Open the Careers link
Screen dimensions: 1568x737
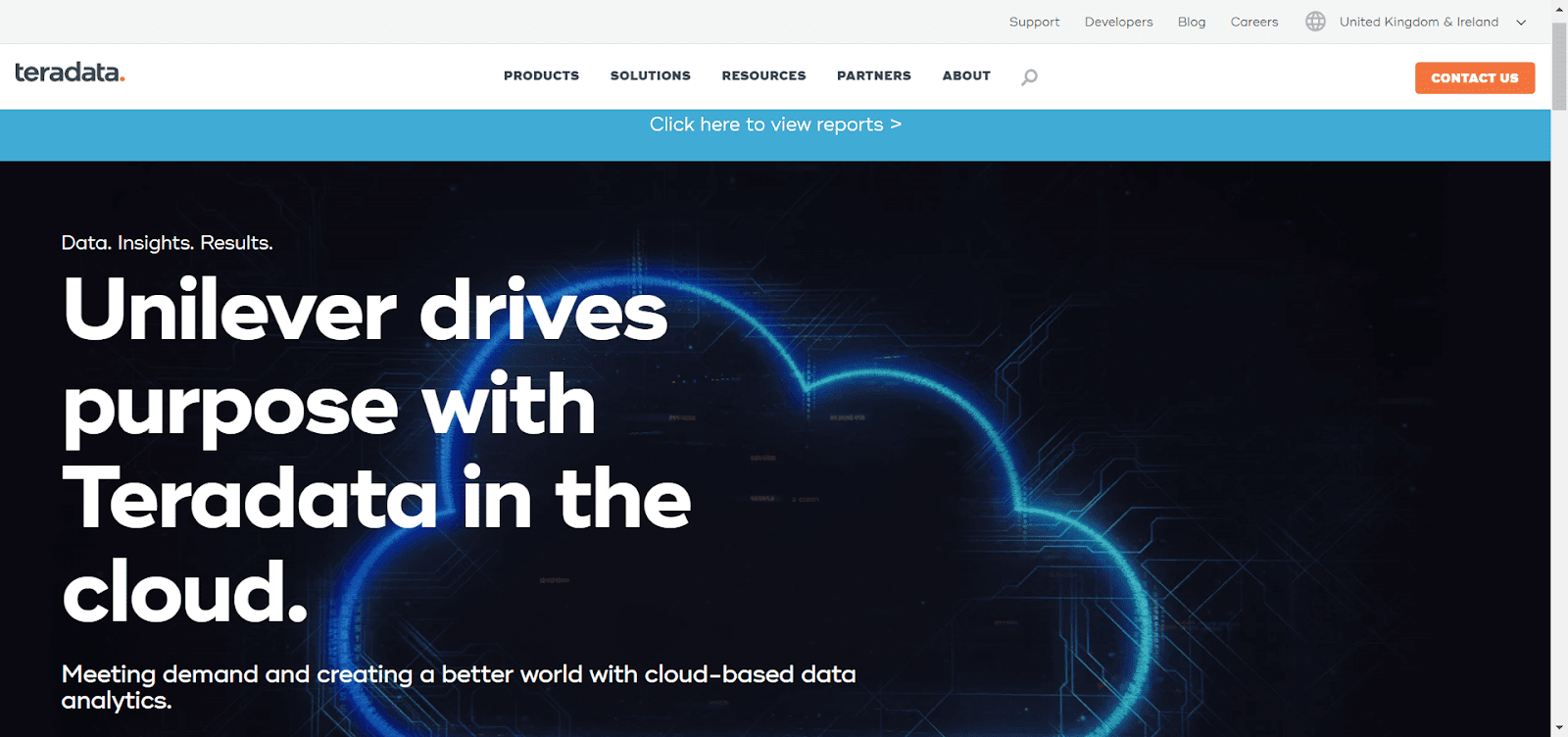pyautogui.click(x=1254, y=22)
